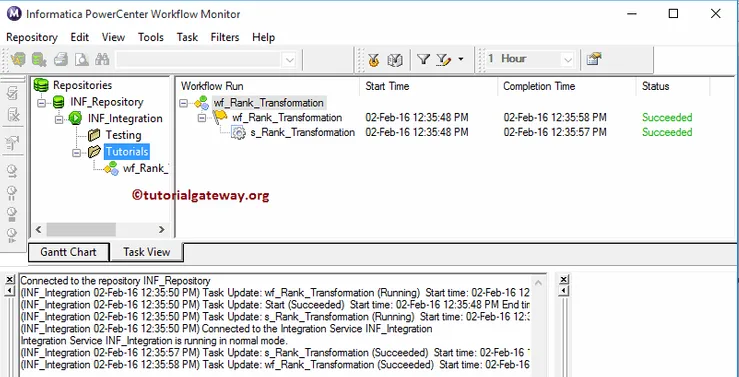This screenshot has width=739, height=377.
Task: Click the Testing folder icon
Action: (94, 135)
